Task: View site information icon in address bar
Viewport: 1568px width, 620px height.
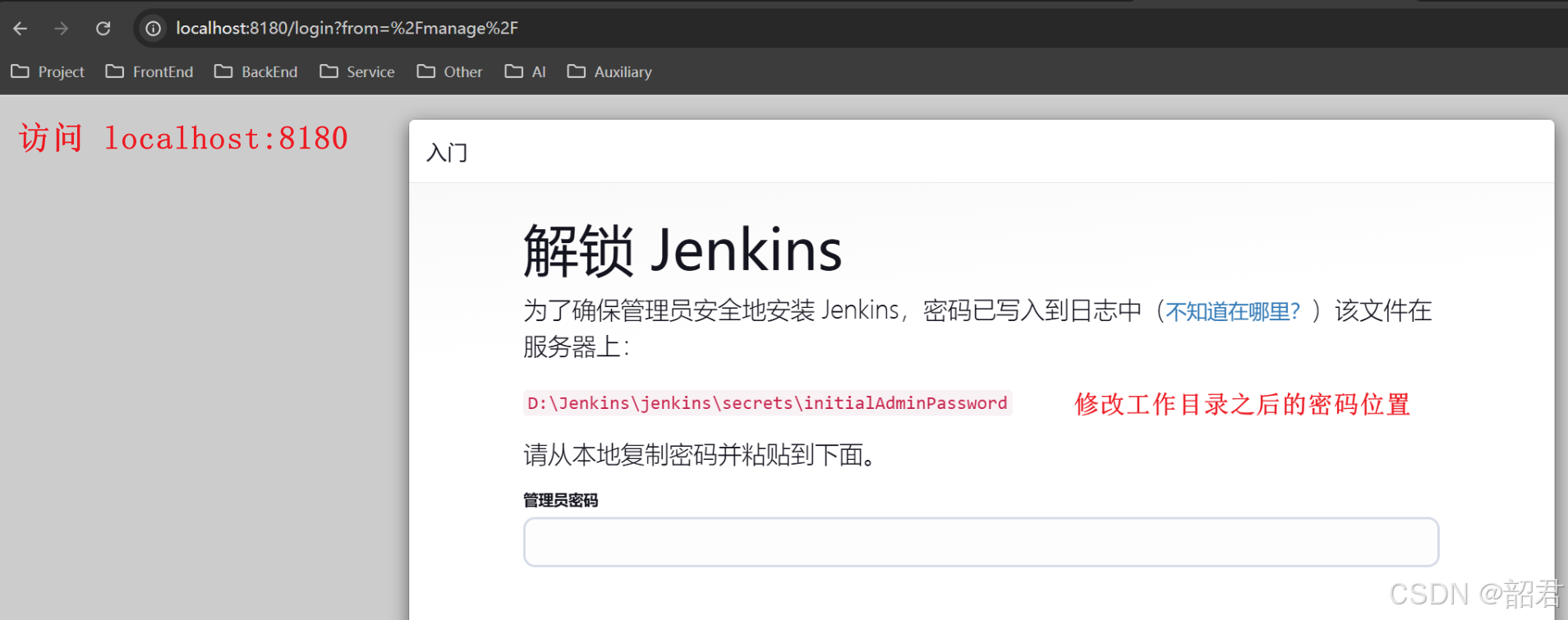Action: point(154,29)
